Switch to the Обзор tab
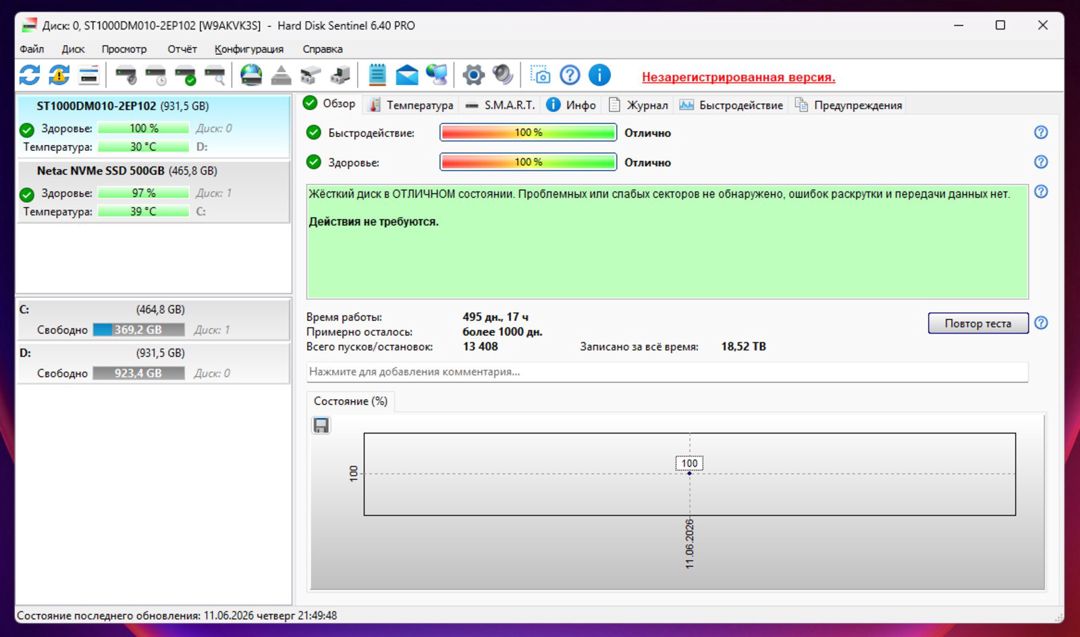 329,104
